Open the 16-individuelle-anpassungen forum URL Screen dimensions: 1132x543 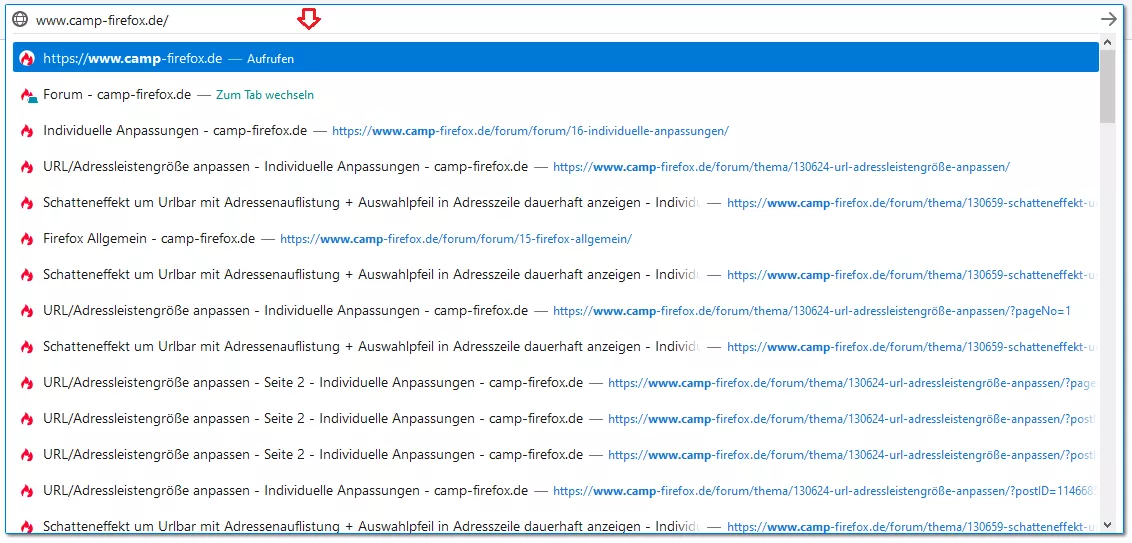(x=530, y=131)
